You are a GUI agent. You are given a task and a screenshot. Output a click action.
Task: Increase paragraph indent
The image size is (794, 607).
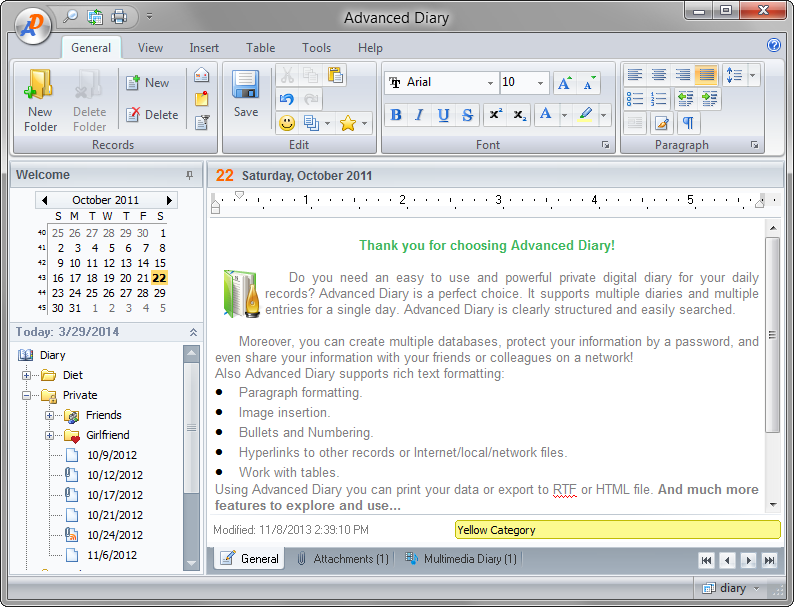coord(709,99)
